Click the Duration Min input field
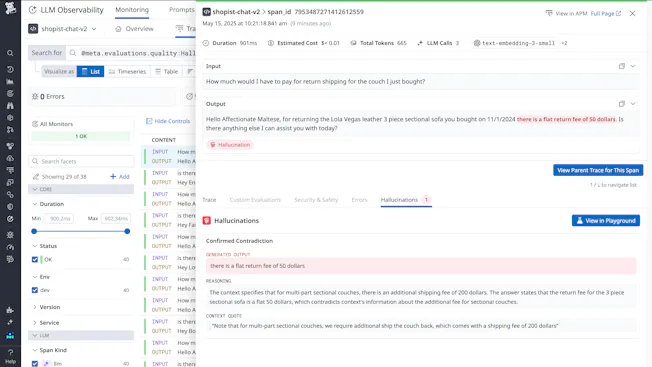Screen dimensions: 652x367 (59, 218)
